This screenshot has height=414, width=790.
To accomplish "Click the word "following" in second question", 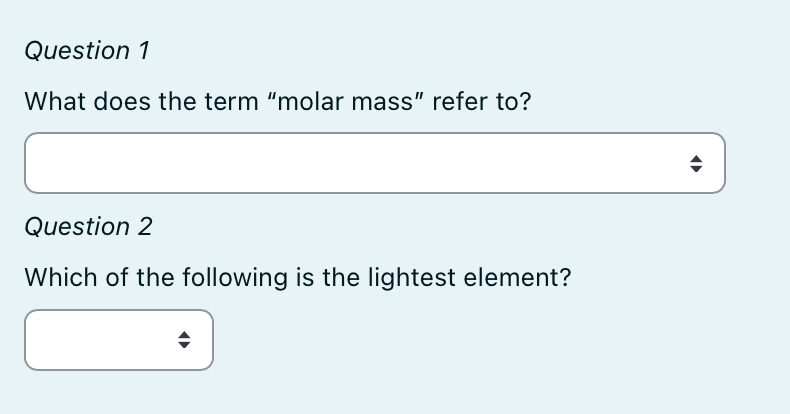I will 235,278.
